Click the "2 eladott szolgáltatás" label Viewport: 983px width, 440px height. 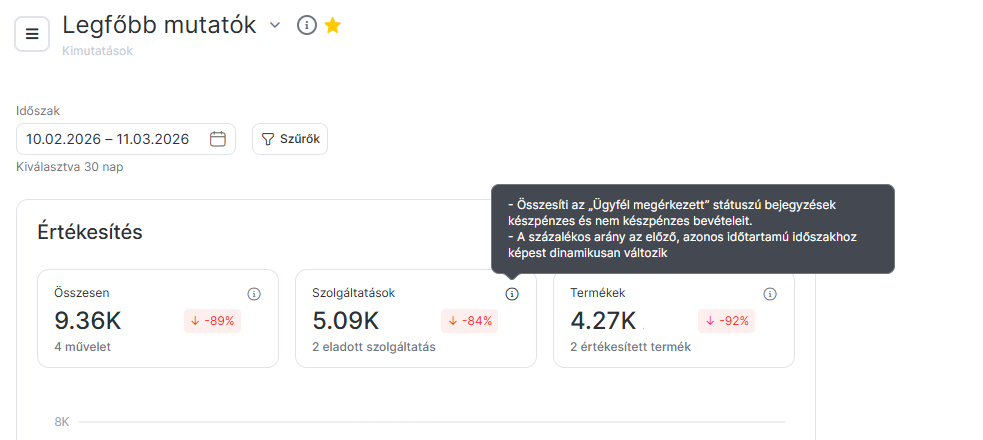374,347
